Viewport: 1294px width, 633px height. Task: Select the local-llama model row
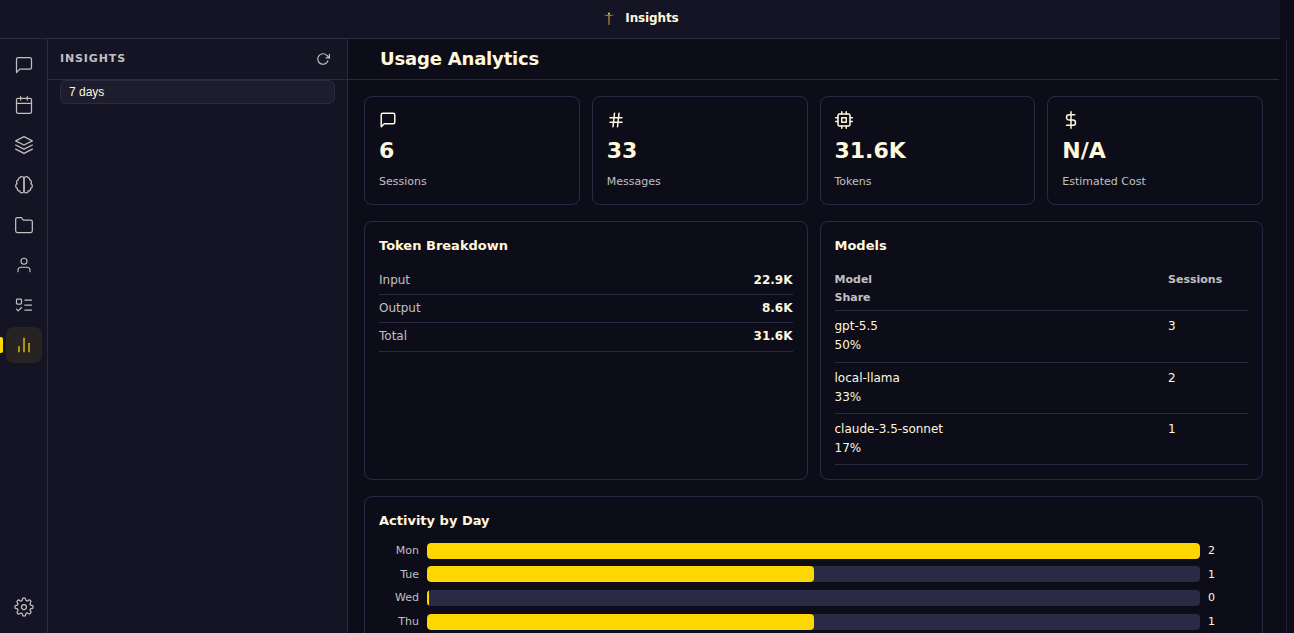[1041, 388]
